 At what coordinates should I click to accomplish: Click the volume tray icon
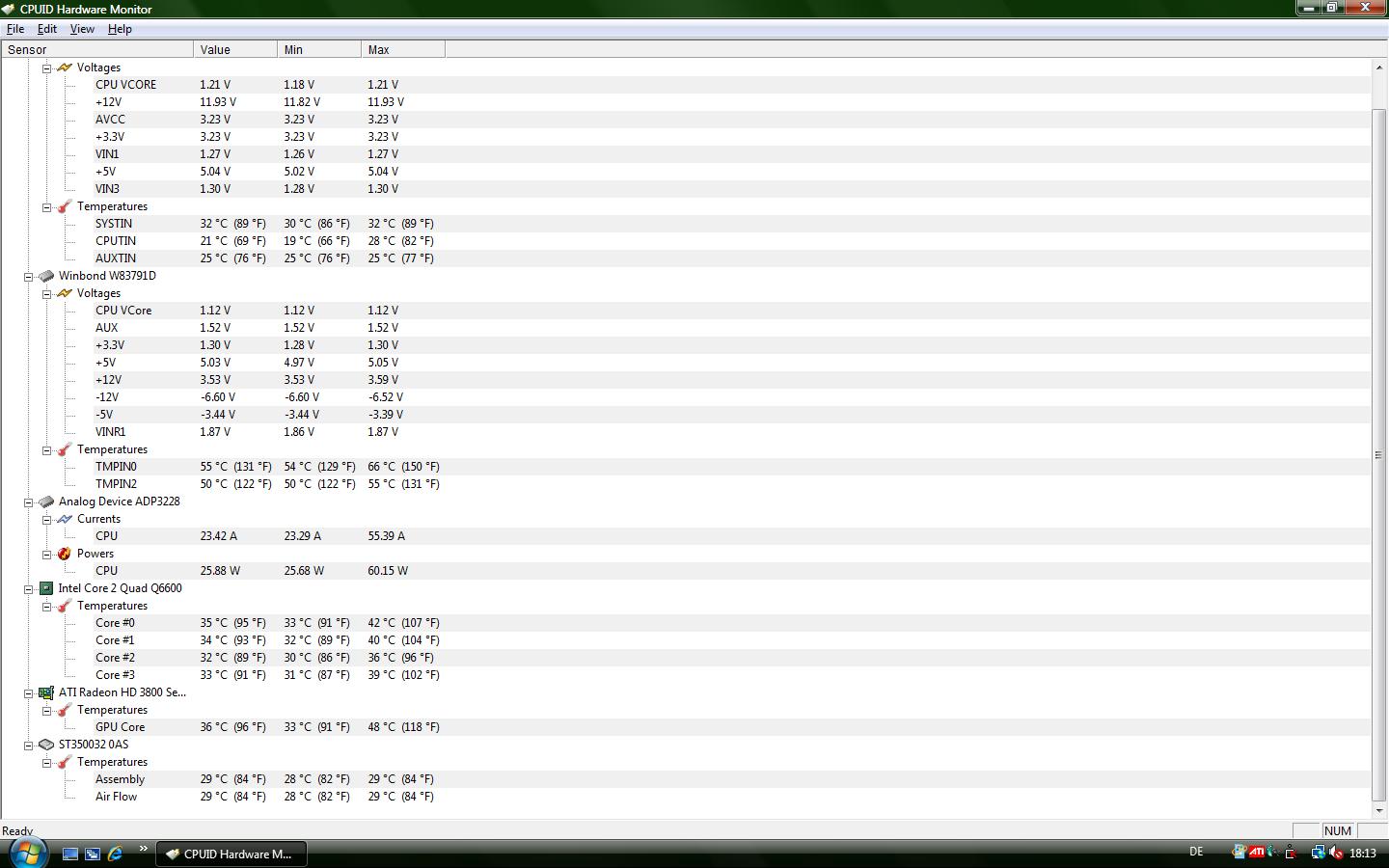[x=1336, y=853]
